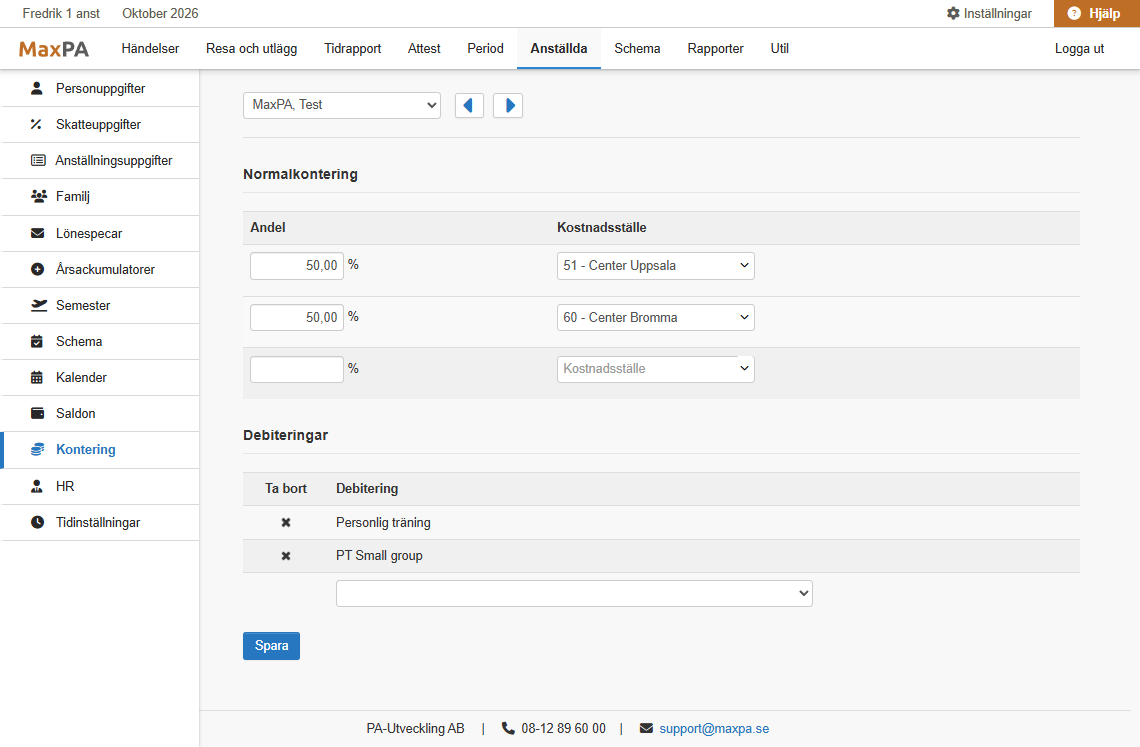Click the Saldon wallet icon

(x=37, y=413)
